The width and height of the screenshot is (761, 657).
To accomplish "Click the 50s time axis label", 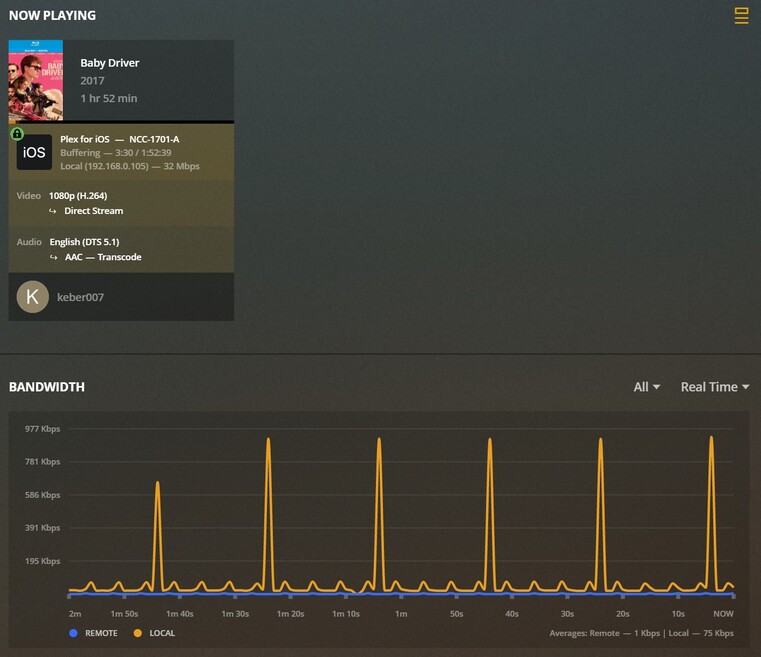I will [456, 614].
